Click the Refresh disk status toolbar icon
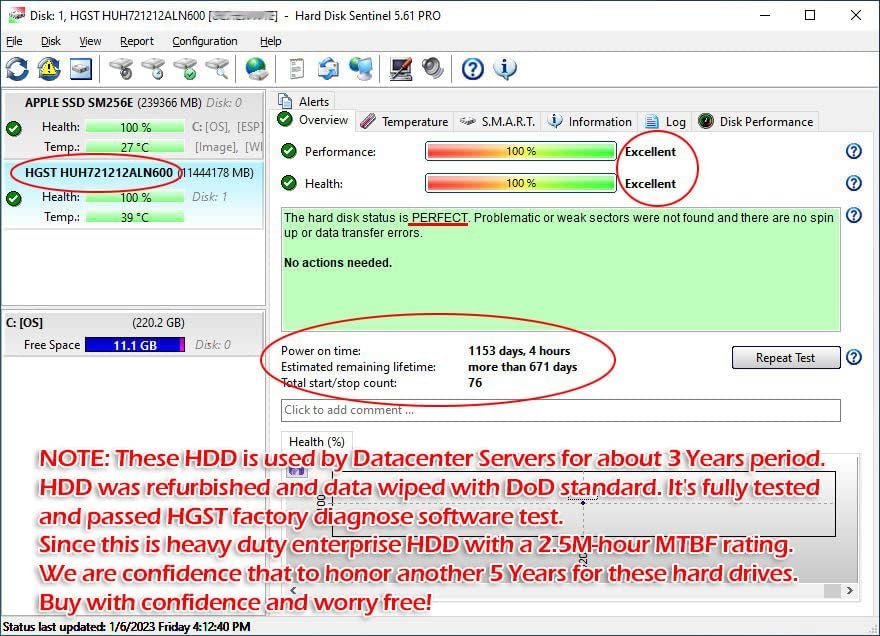Screen dimensions: 880x636 17,69
